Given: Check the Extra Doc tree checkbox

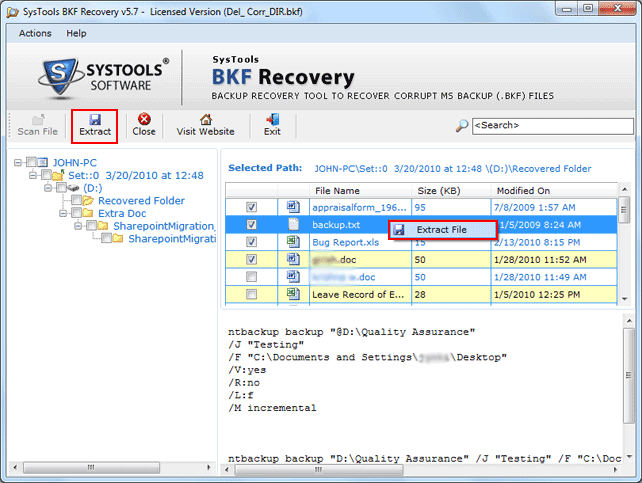Looking at the screenshot, I should [x=76, y=213].
